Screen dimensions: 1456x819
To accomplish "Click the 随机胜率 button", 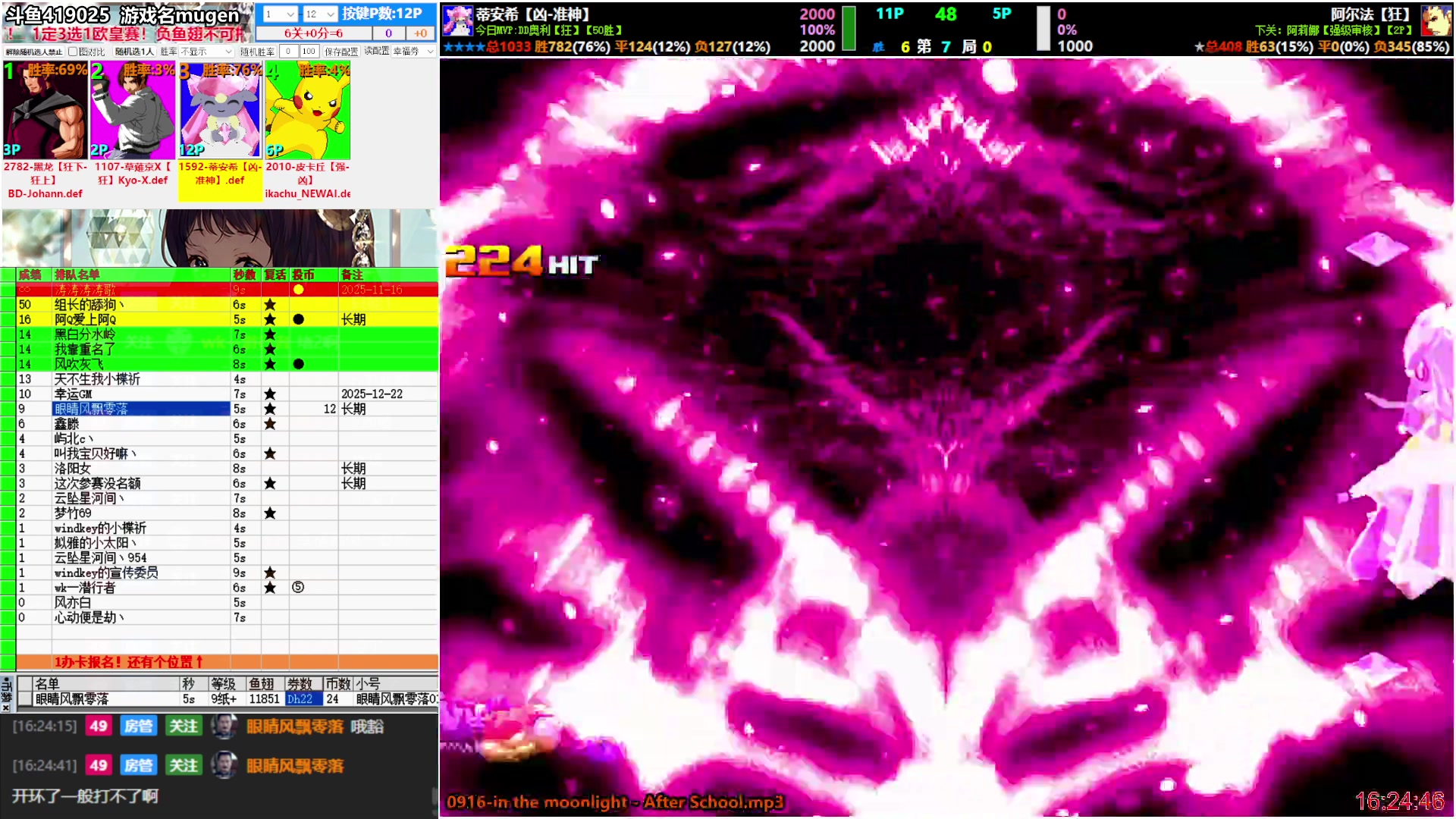I will click(257, 52).
